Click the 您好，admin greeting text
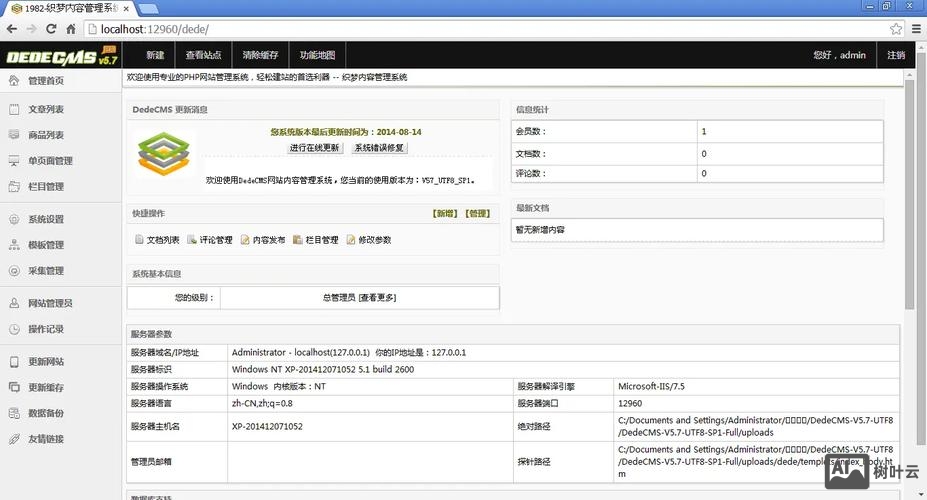 [x=839, y=55]
